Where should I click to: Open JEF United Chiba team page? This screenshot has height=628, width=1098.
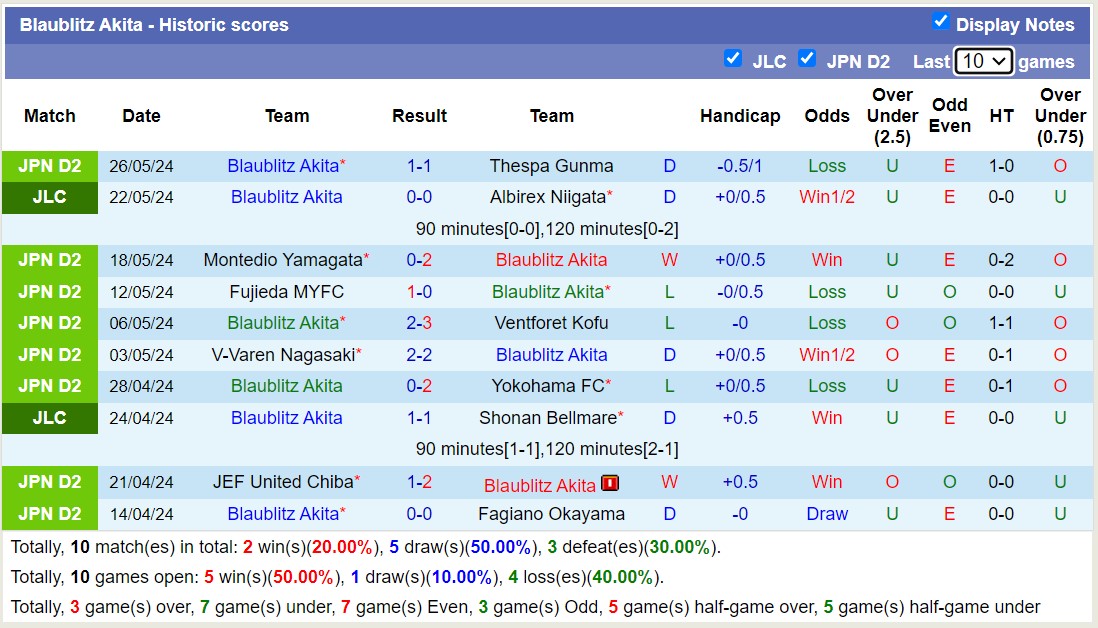coord(282,482)
